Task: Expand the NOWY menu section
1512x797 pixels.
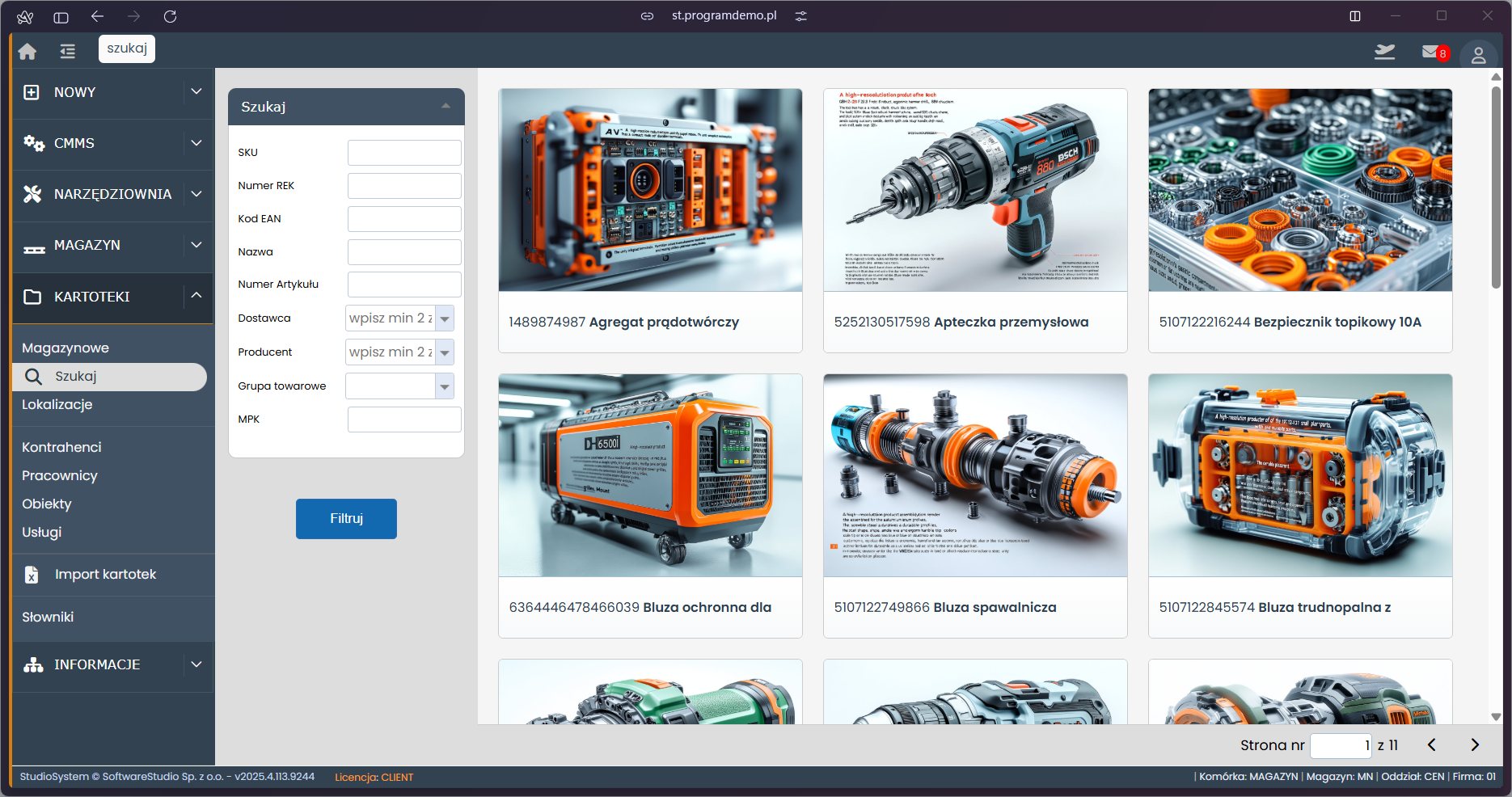Action: pos(196,92)
